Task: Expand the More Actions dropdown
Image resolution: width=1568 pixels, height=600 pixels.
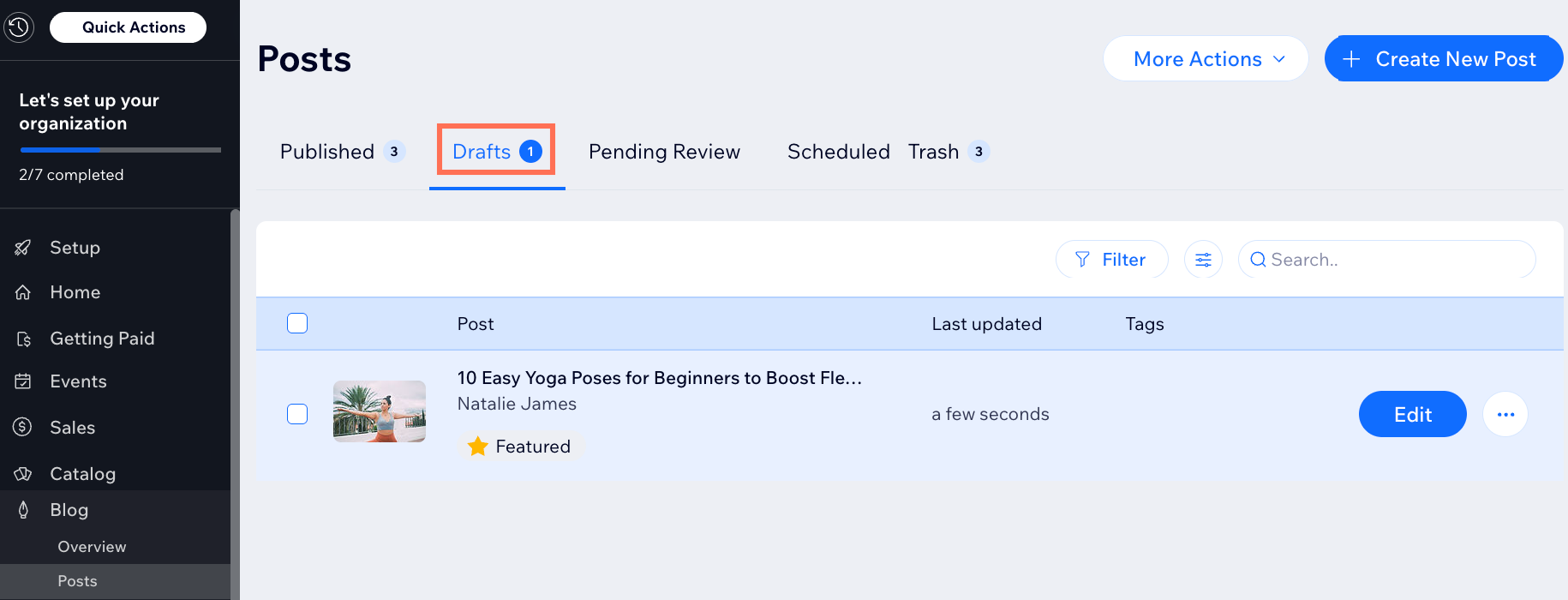Action: tap(1205, 59)
